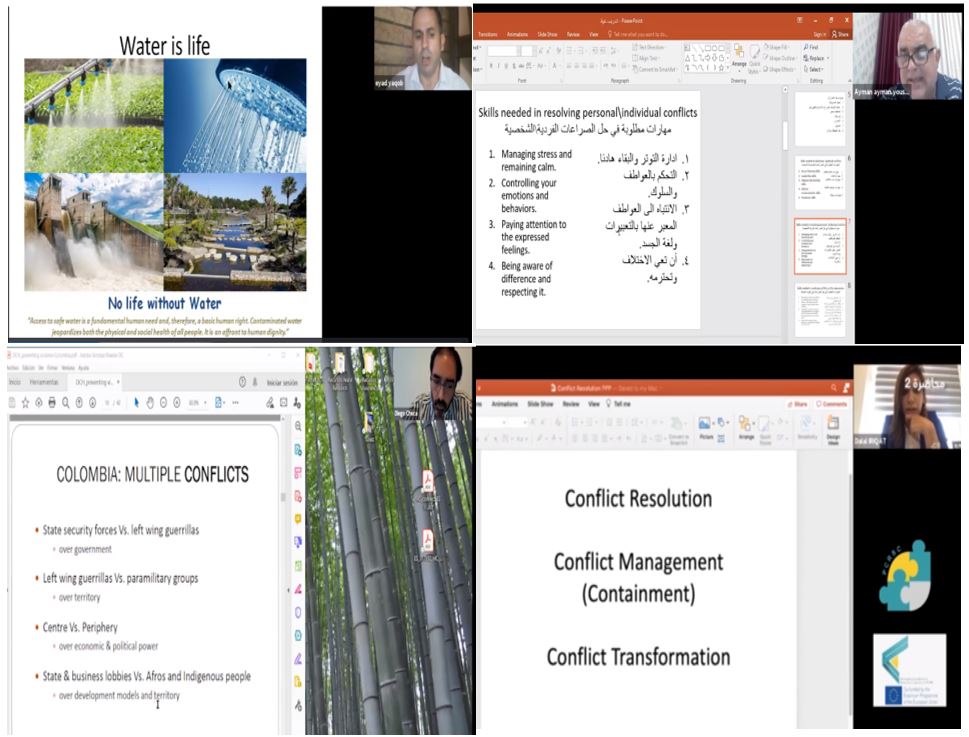Open Shape Effects dropdown in Arabic skills PowerPoint
969x737 pixels.
[x=779, y=69]
